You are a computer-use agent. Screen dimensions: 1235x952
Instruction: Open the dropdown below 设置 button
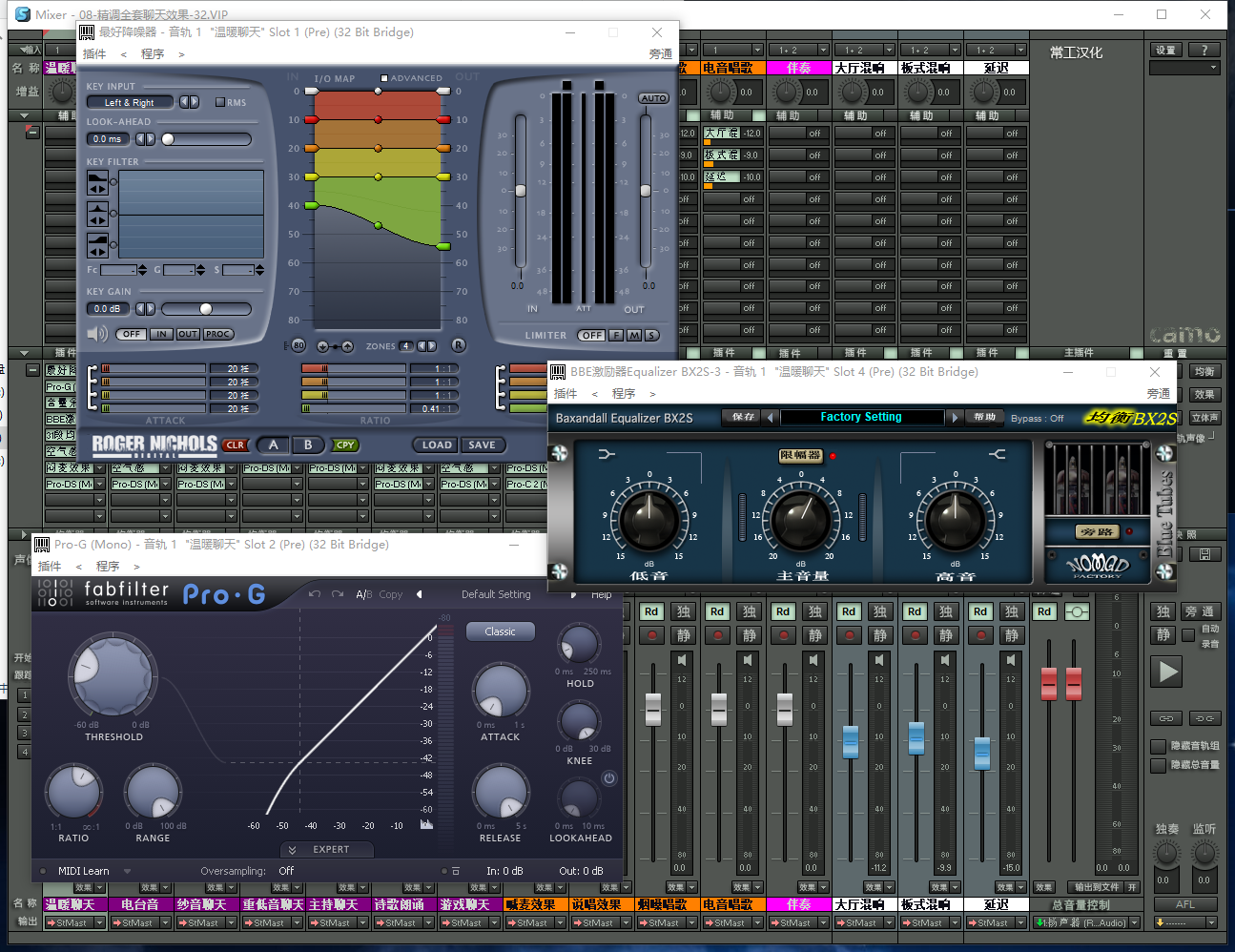pos(1184,68)
